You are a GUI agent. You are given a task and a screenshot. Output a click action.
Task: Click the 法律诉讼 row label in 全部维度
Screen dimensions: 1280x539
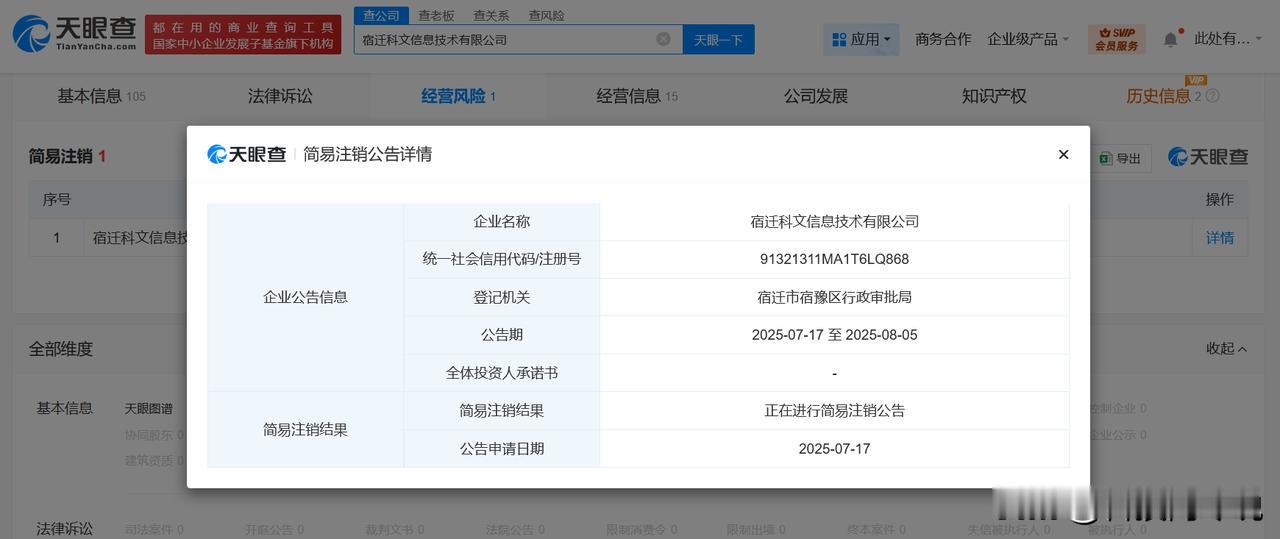65,528
